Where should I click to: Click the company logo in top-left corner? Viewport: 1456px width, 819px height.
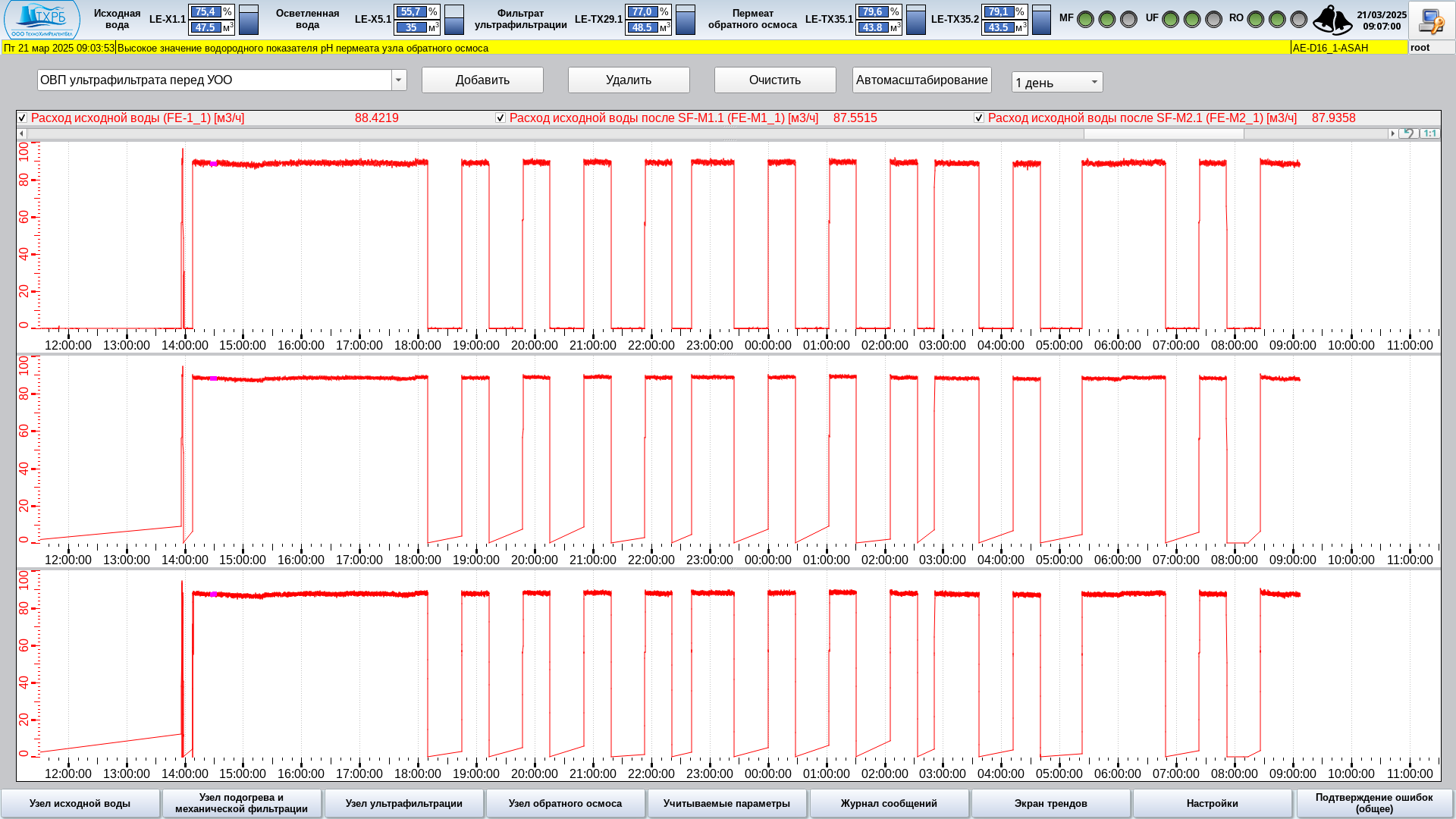tap(42, 19)
